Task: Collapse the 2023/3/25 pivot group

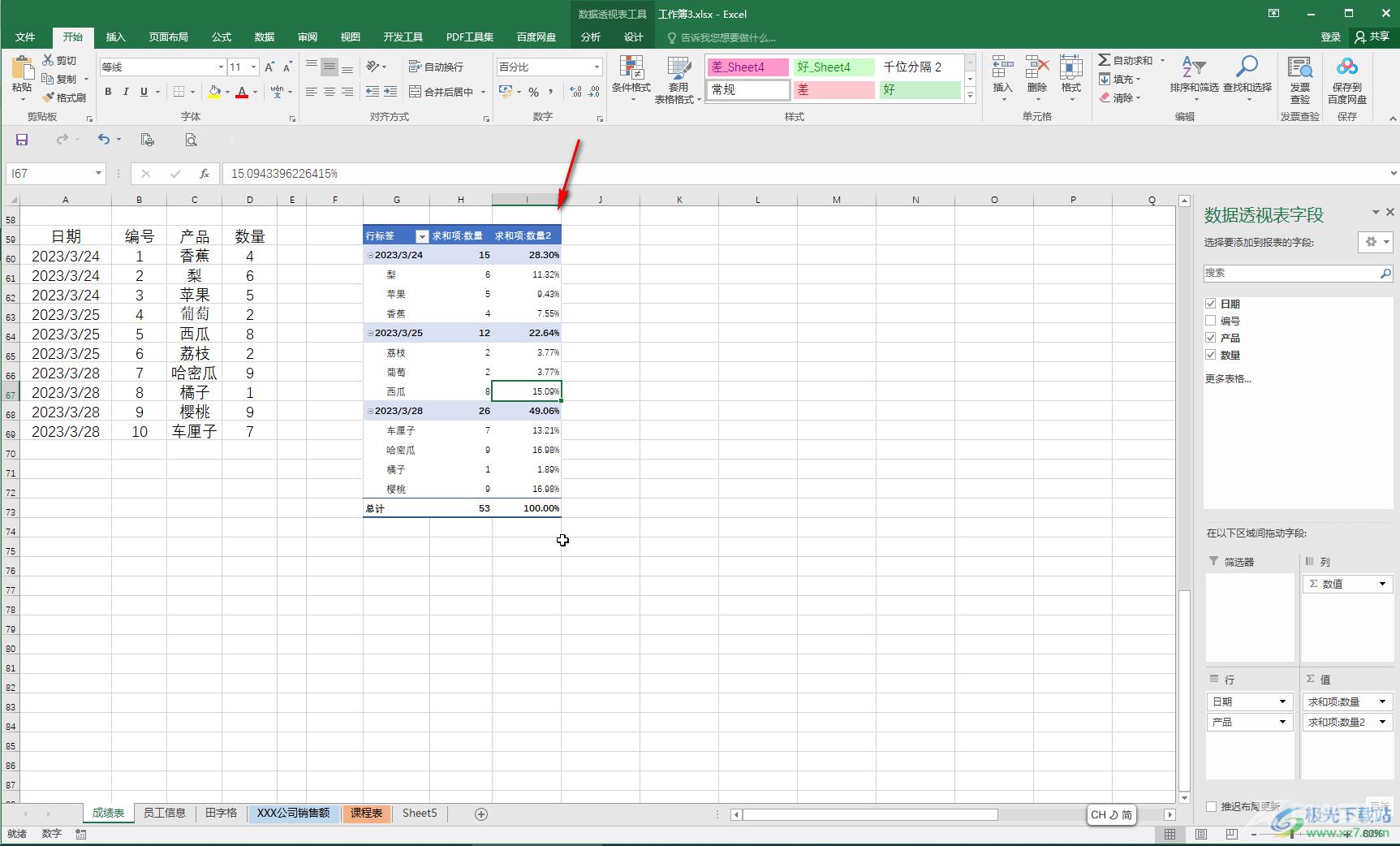Action: pyautogui.click(x=370, y=333)
